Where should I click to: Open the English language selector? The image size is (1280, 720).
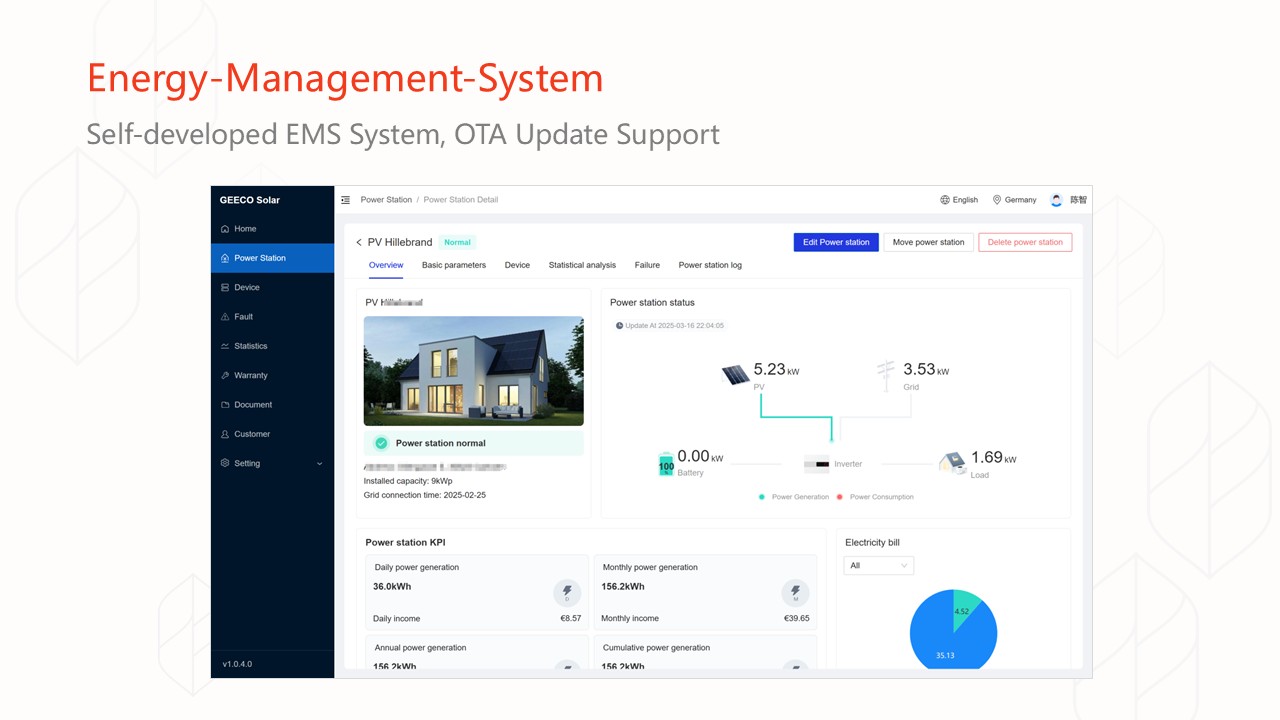point(959,200)
